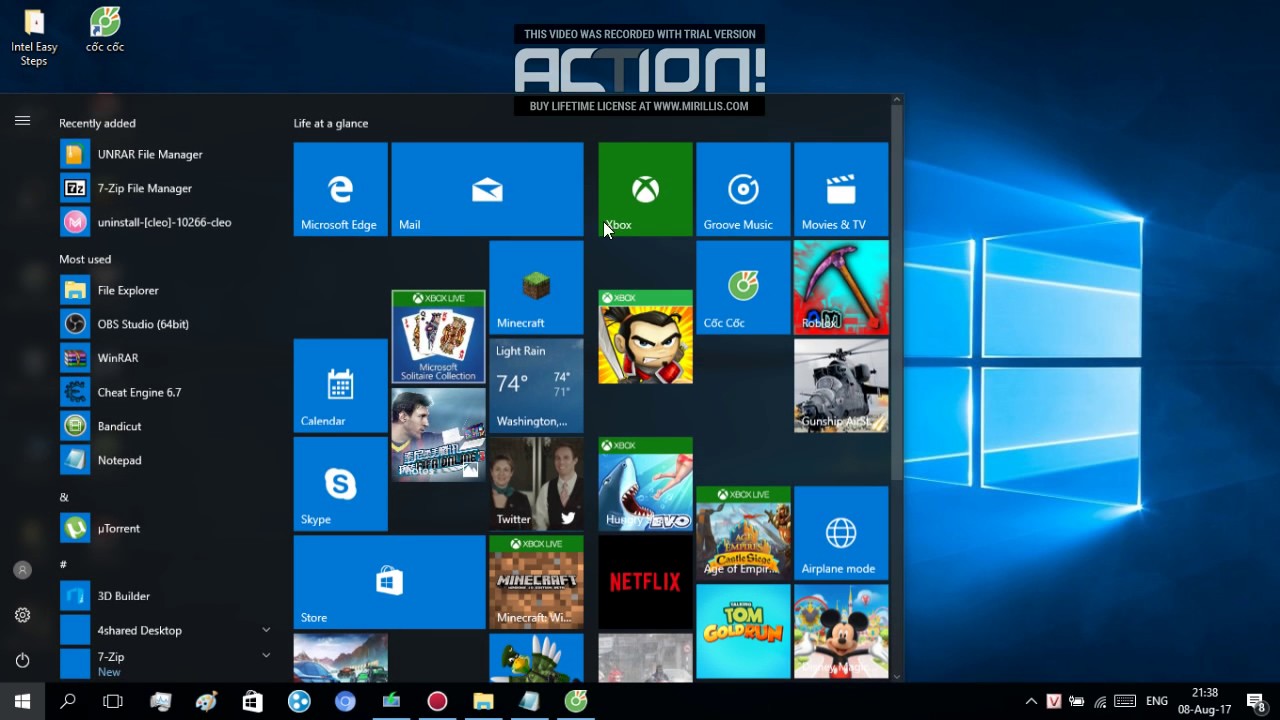1280x720 pixels.
Task: Open the Calendar tile
Action: (x=340, y=385)
